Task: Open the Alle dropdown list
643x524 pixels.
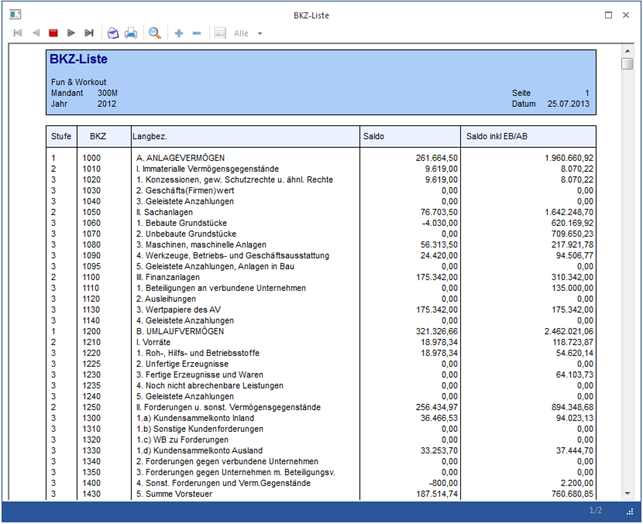Action: click(260, 33)
